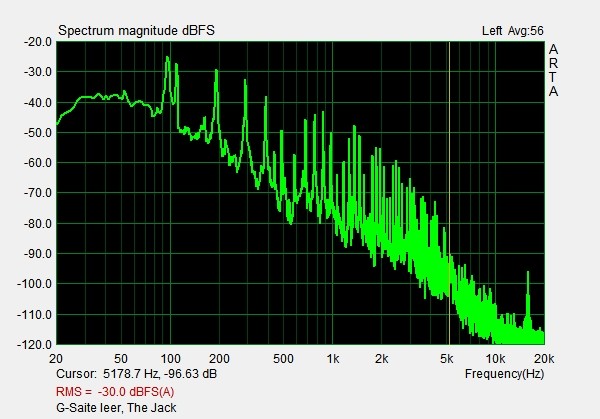Click the 2k frequency axis label

tap(382, 359)
